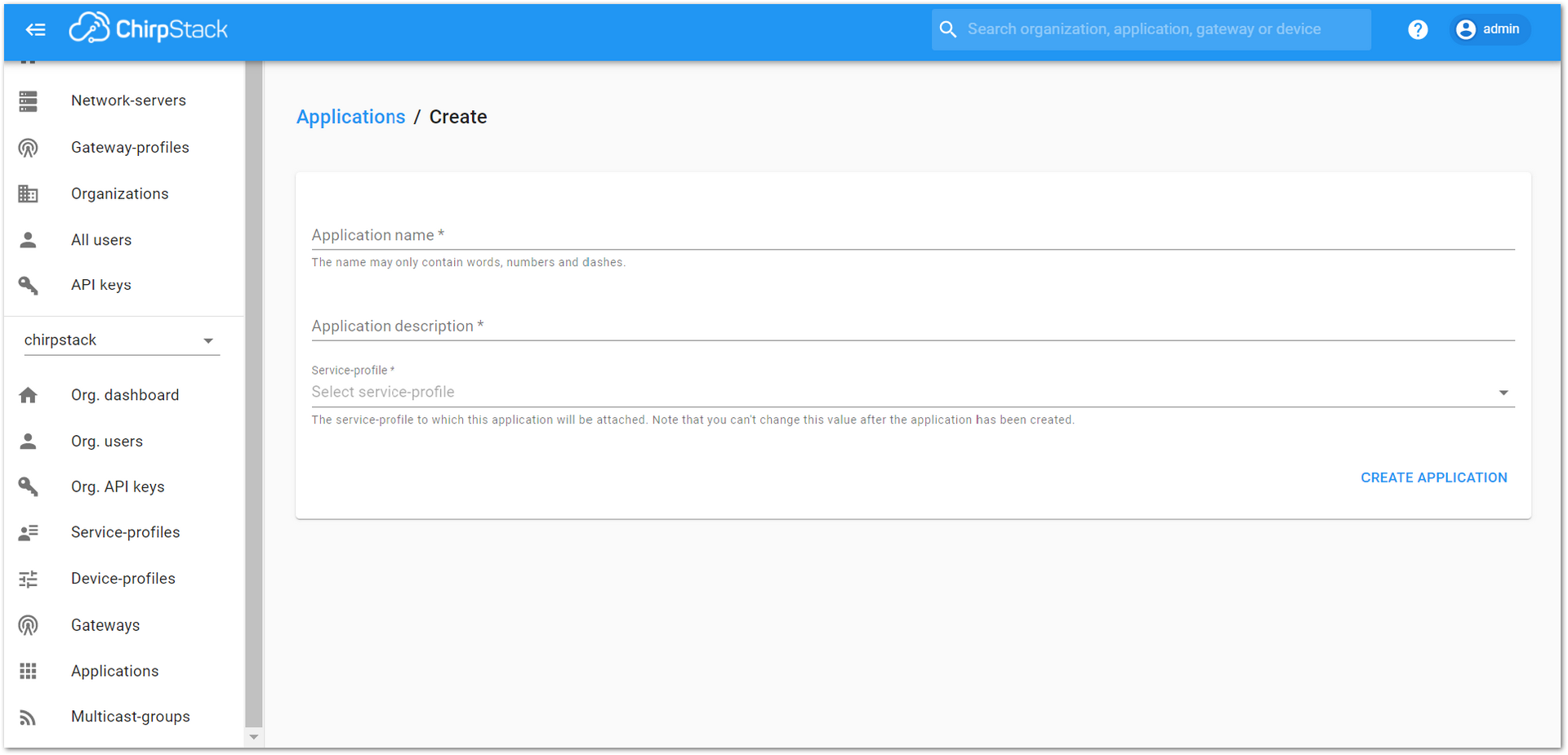The image size is (1568, 755).
Task: Click the Service-profiles person-list icon
Action: (28, 532)
